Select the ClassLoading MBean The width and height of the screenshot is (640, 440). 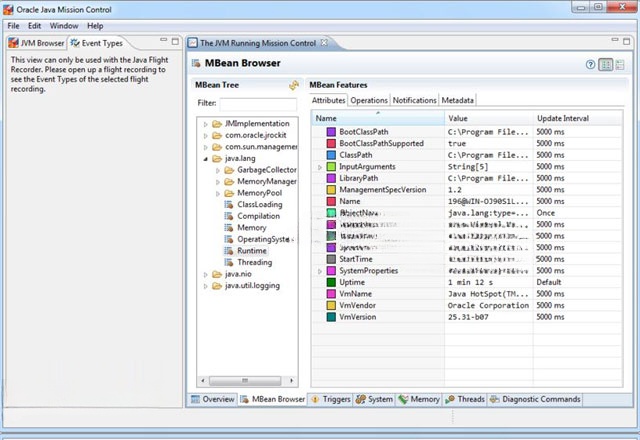pos(260,205)
